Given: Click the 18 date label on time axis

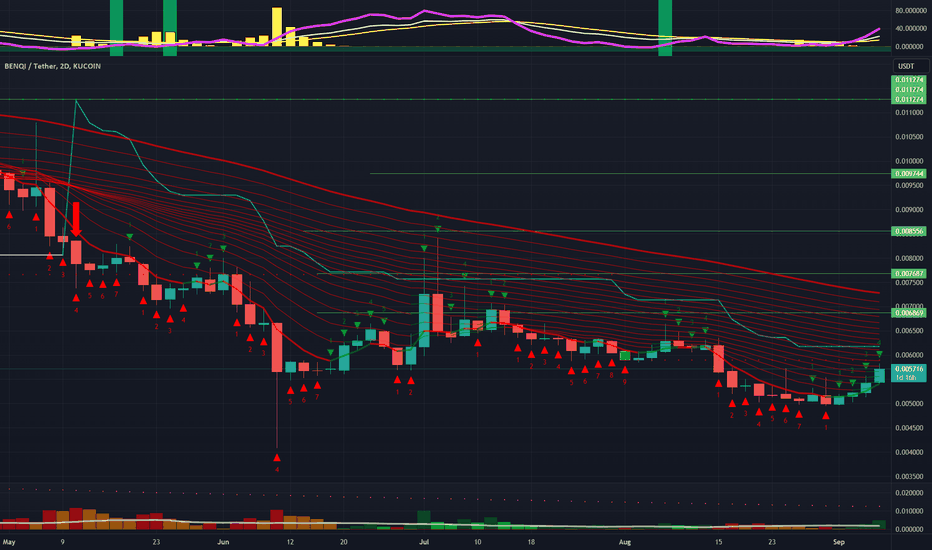Looking at the screenshot, I should click(531, 542).
